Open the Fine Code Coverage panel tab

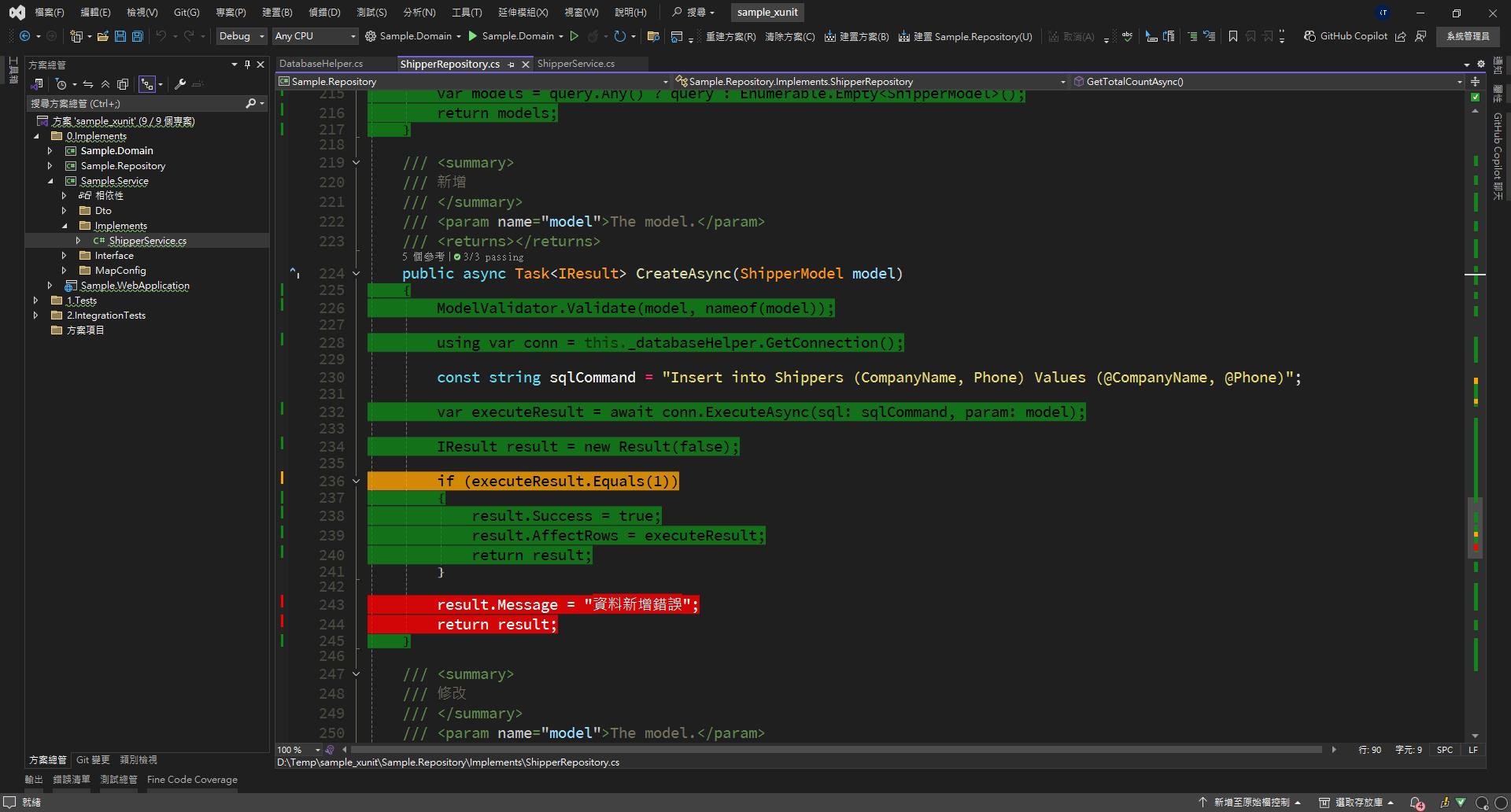[192, 780]
